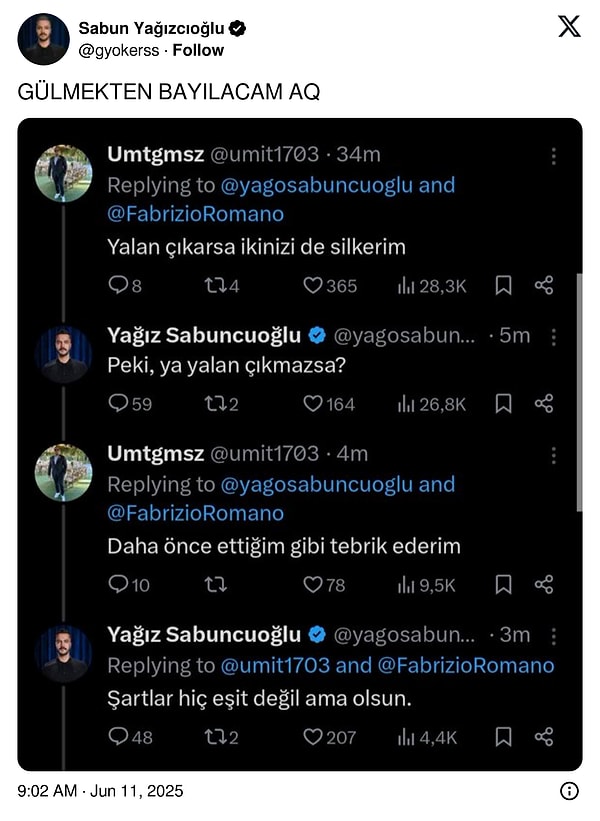
Task: Open more options on the 5m tweet
Action: point(553,336)
